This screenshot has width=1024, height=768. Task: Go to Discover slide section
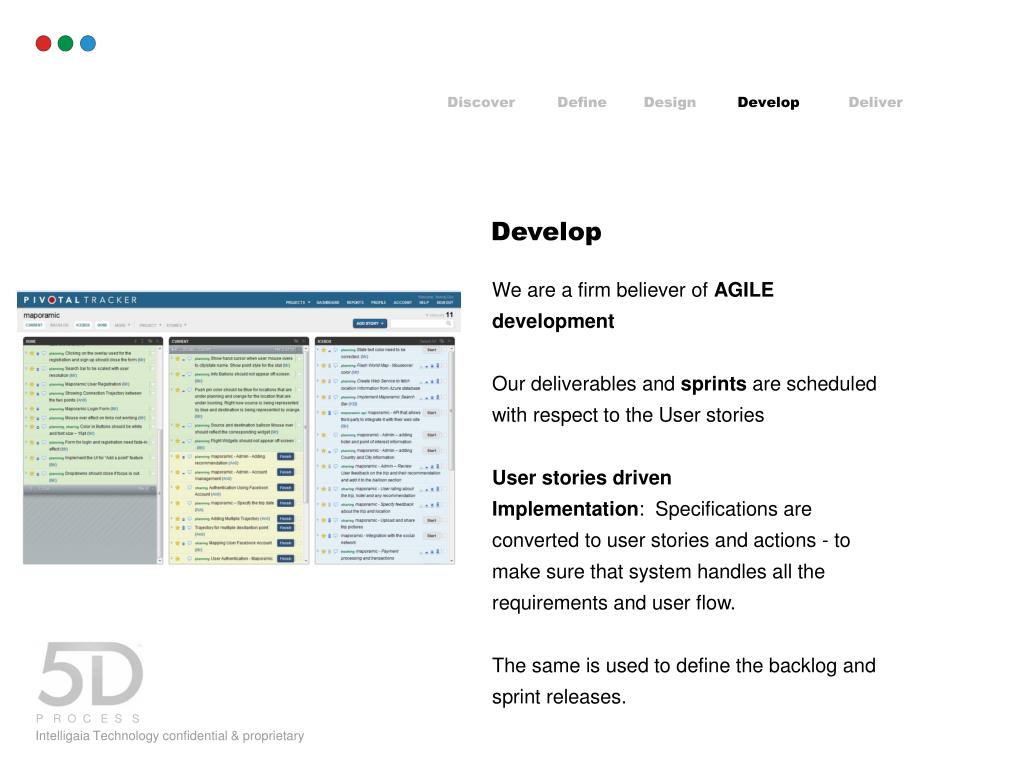[481, 102]
